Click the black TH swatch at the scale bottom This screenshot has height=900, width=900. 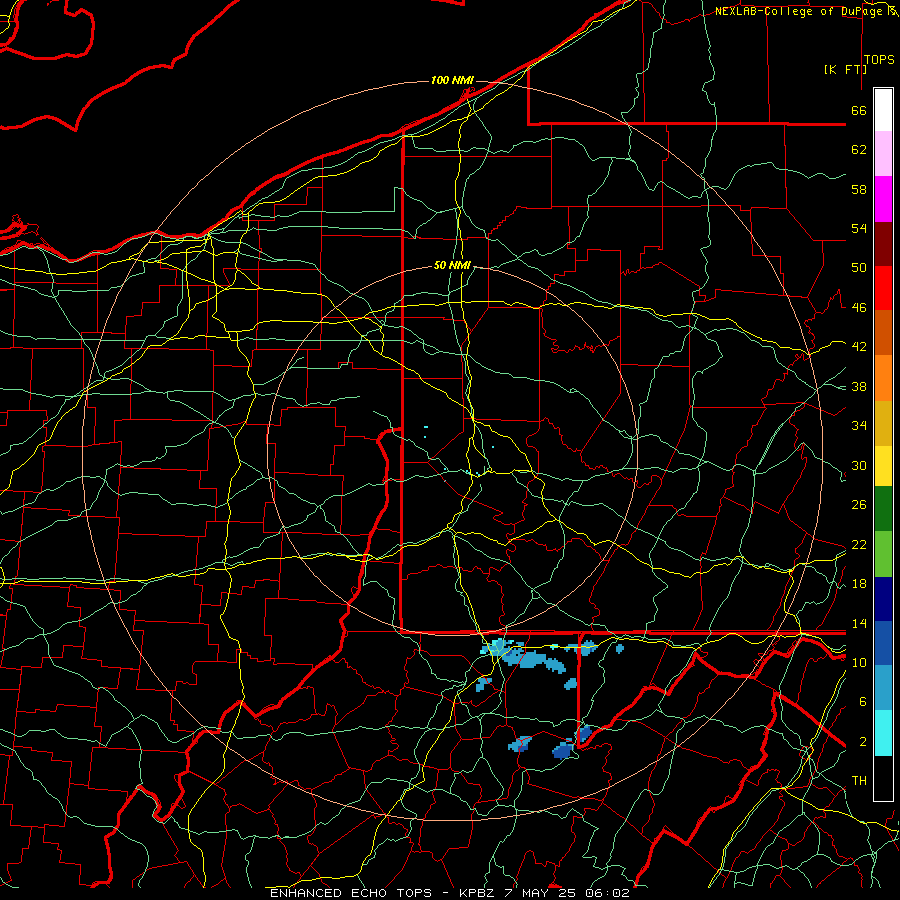pos(883,778)
